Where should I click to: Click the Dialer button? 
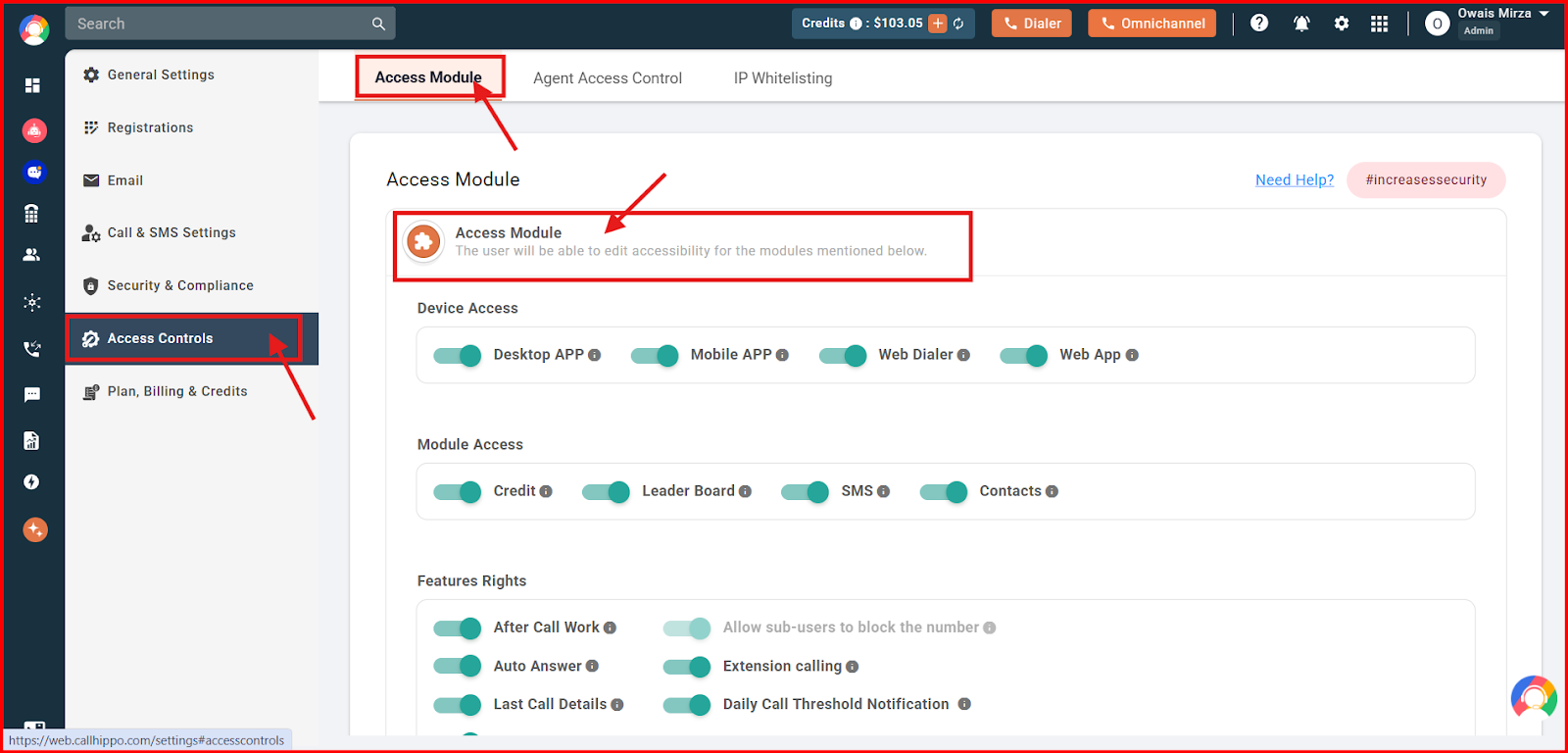[1032, 24]
